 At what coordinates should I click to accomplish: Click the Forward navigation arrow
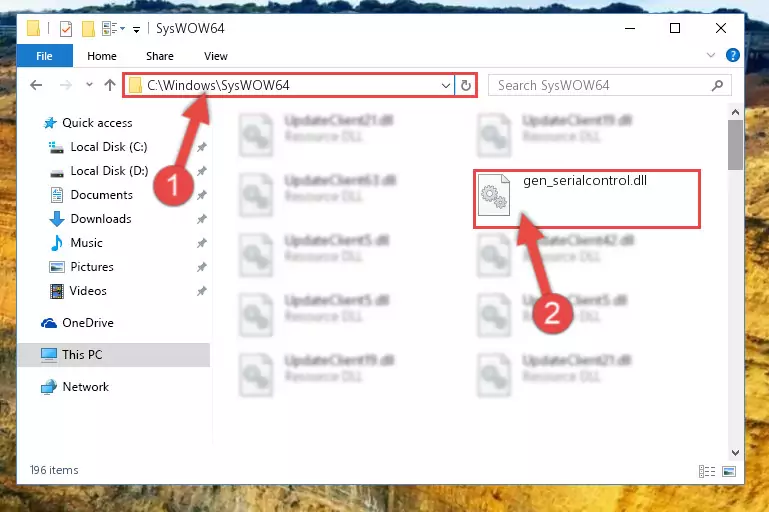click(x=65, y=85)
